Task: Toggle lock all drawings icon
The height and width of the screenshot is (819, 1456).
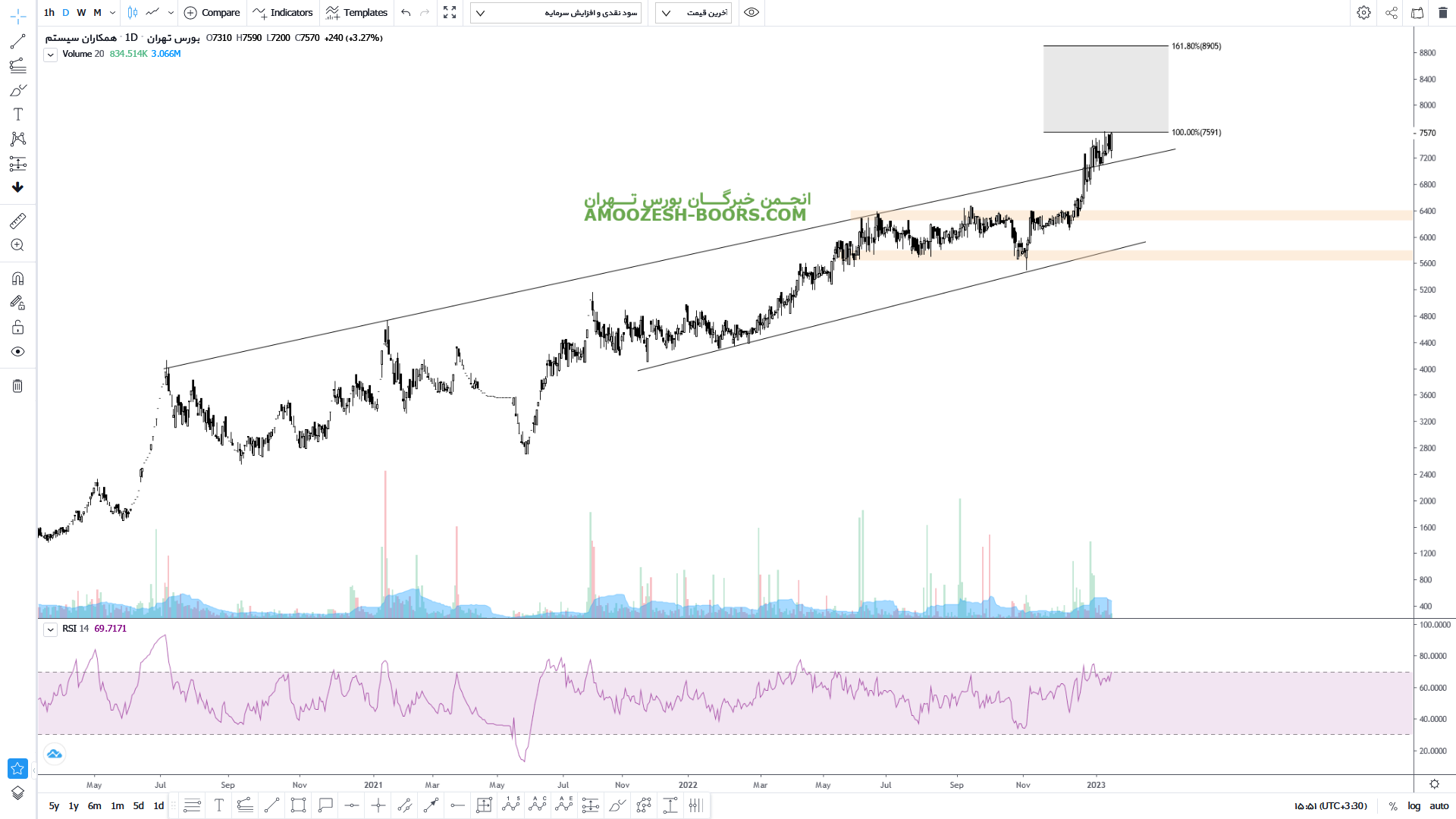Action: (18, 328)
